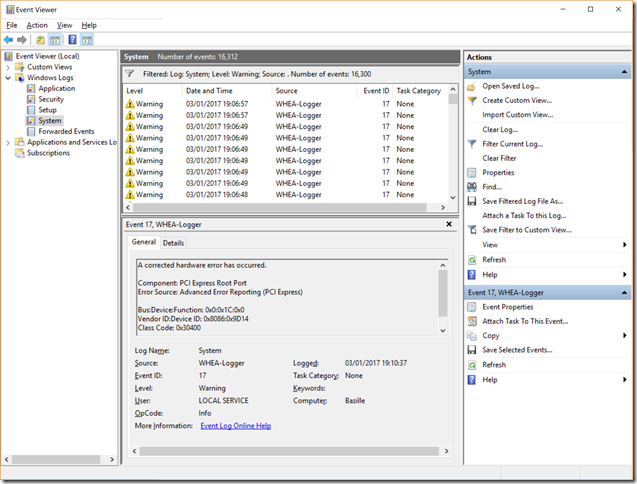Click the Event Log Online Help link

click(235, 426)
